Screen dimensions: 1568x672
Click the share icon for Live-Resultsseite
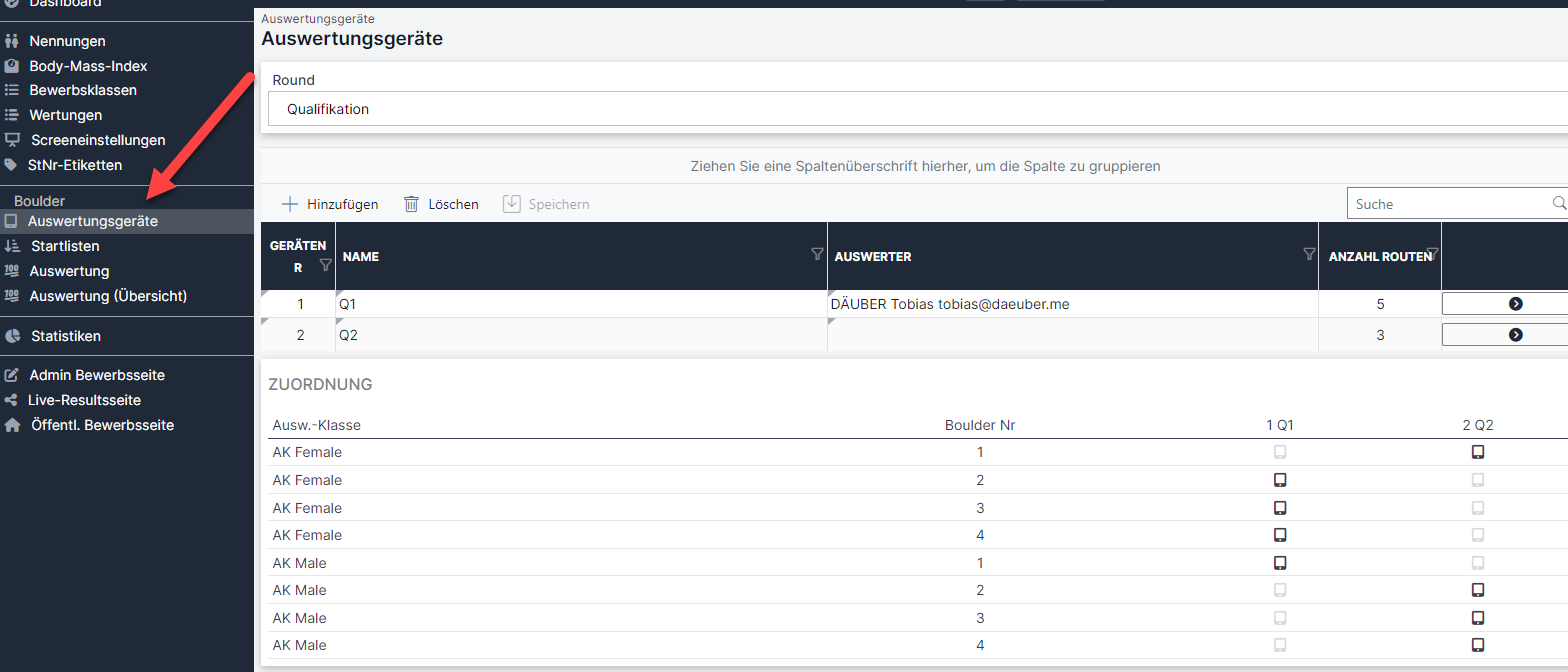pos(11,400)
